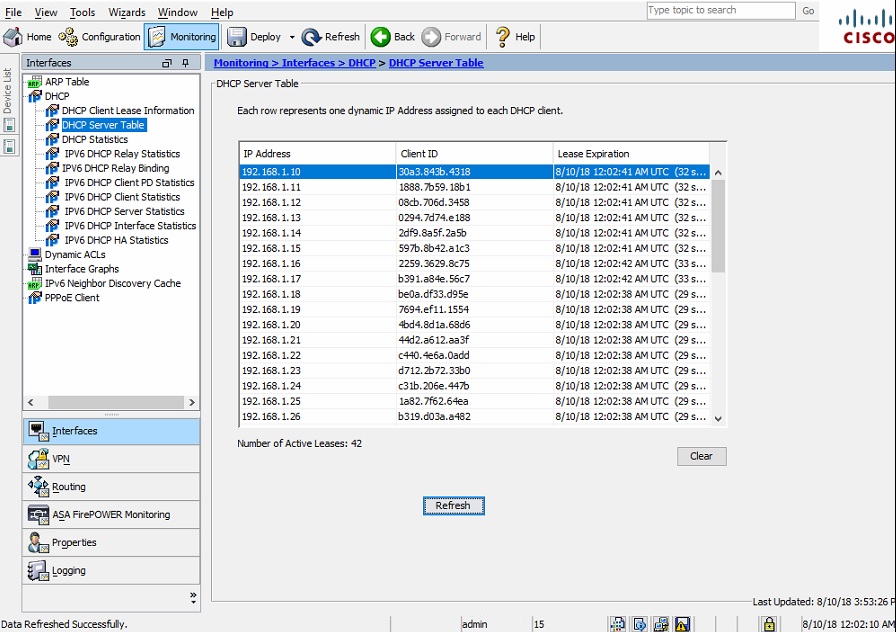Expand the sidebar chevron below Logging

195,594
